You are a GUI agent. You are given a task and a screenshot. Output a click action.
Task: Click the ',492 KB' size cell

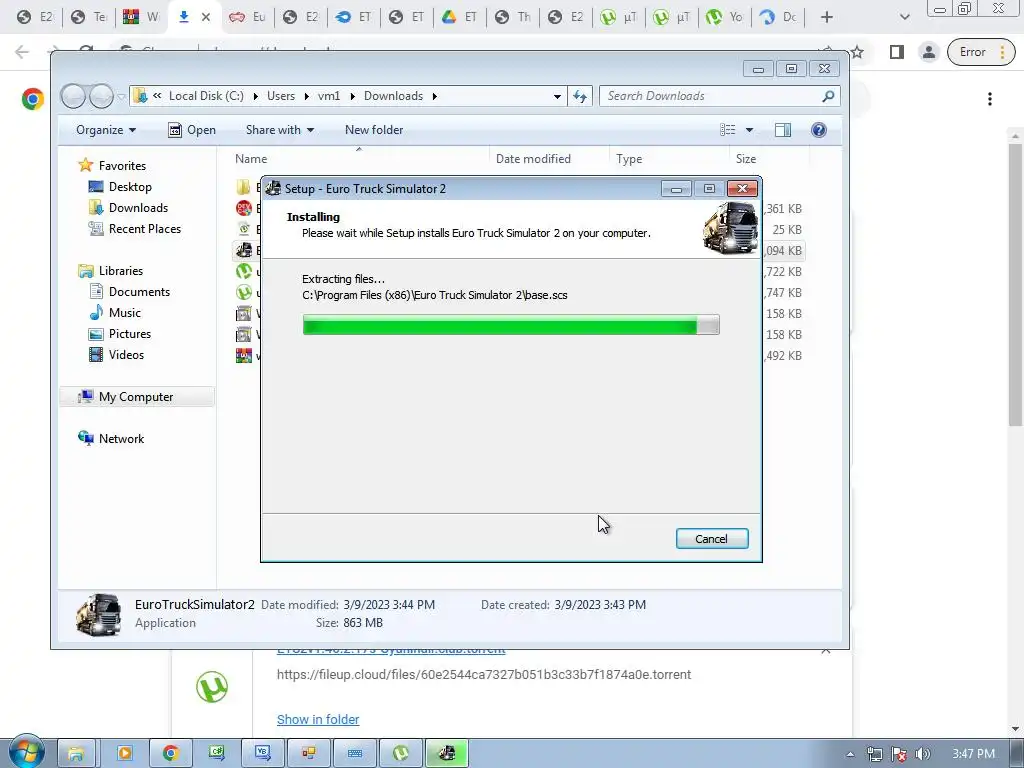(782, 356)
